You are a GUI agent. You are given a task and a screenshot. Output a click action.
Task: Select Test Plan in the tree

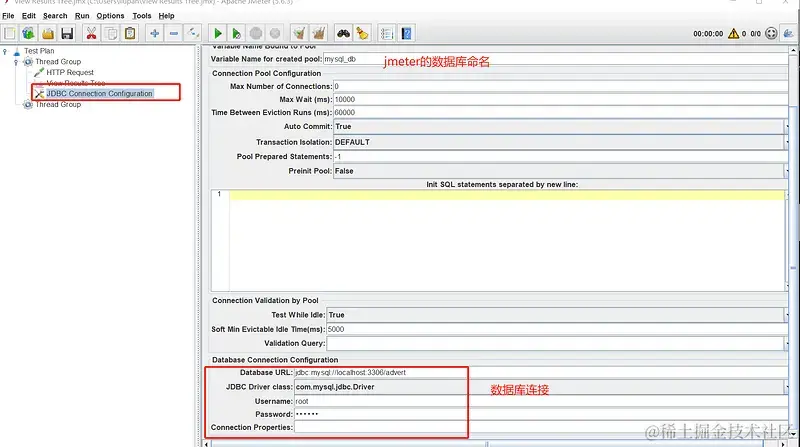point(39,51)
